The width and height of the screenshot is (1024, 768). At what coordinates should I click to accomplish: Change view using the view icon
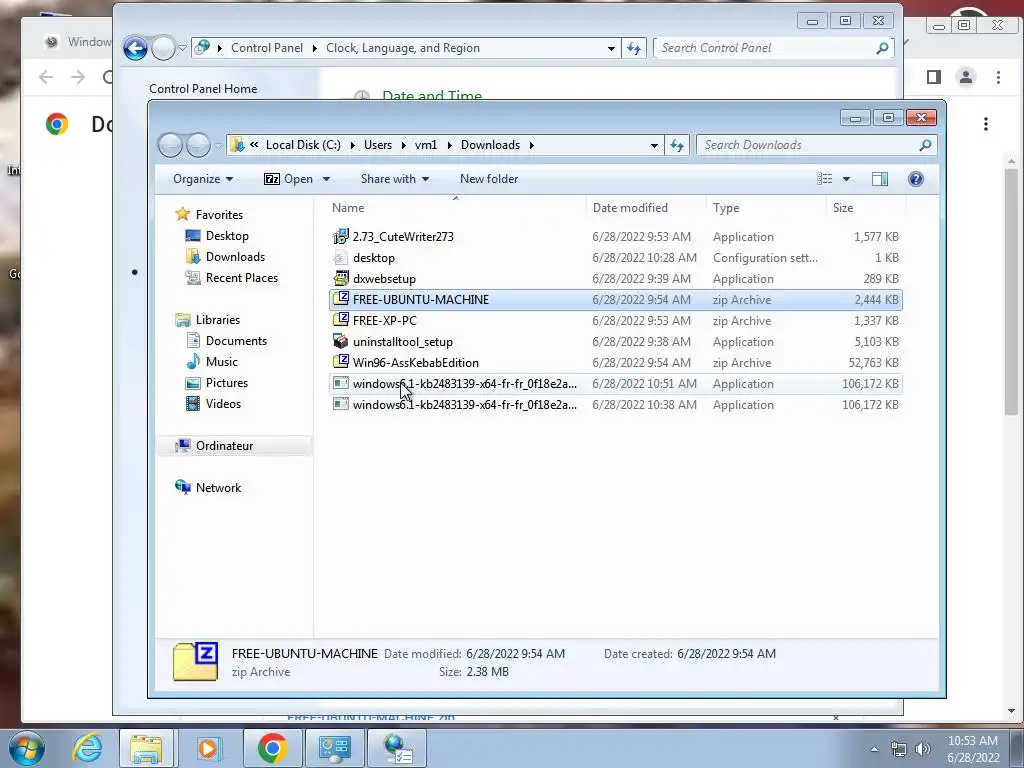(x=825, y=179)
